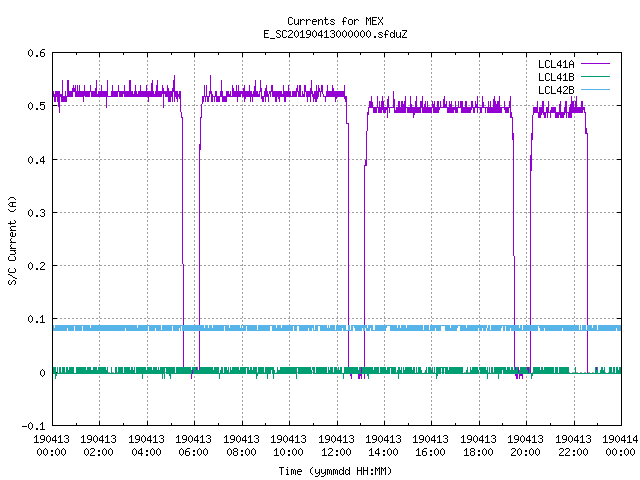Viewport: 640px width, 480px height.
Task: Click the y-axis tick value 0.3
Action: pyautogui.click(x=36, y=213)
